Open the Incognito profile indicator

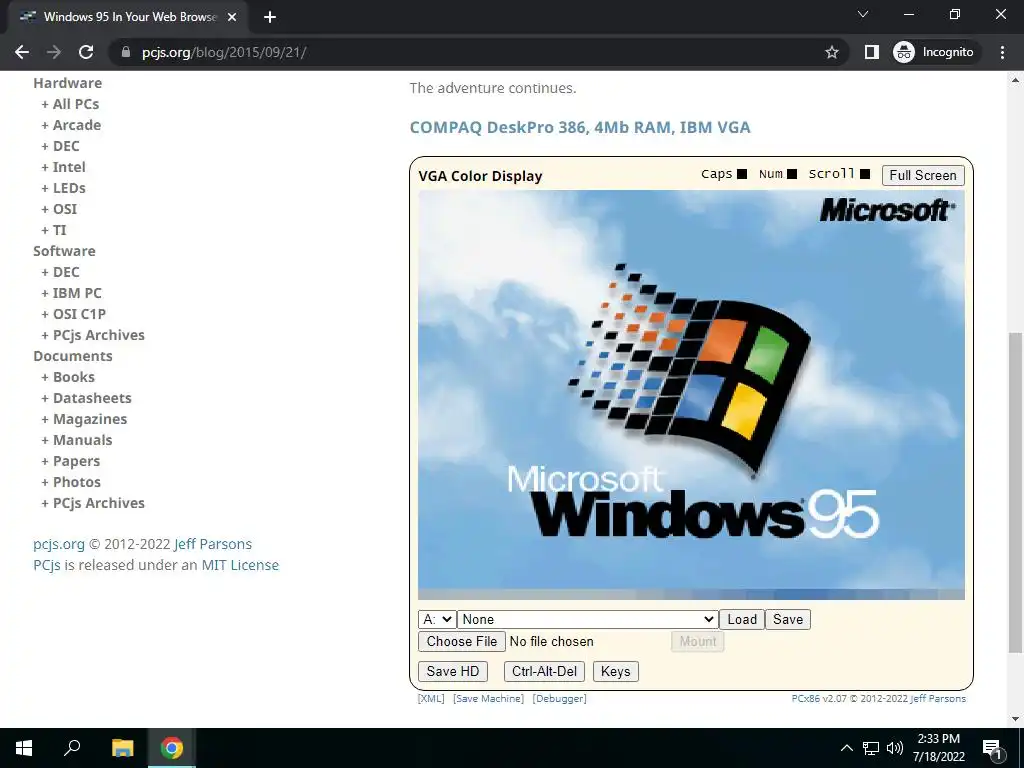[934, 52]
